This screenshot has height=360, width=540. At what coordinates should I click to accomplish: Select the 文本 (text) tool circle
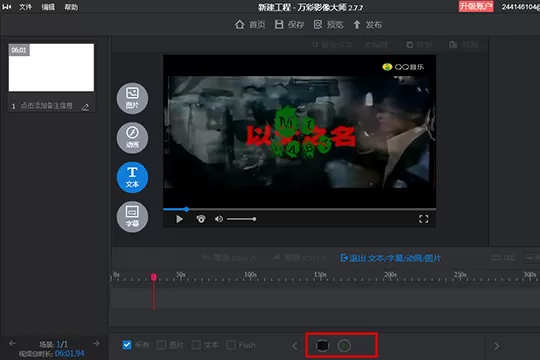132,177
